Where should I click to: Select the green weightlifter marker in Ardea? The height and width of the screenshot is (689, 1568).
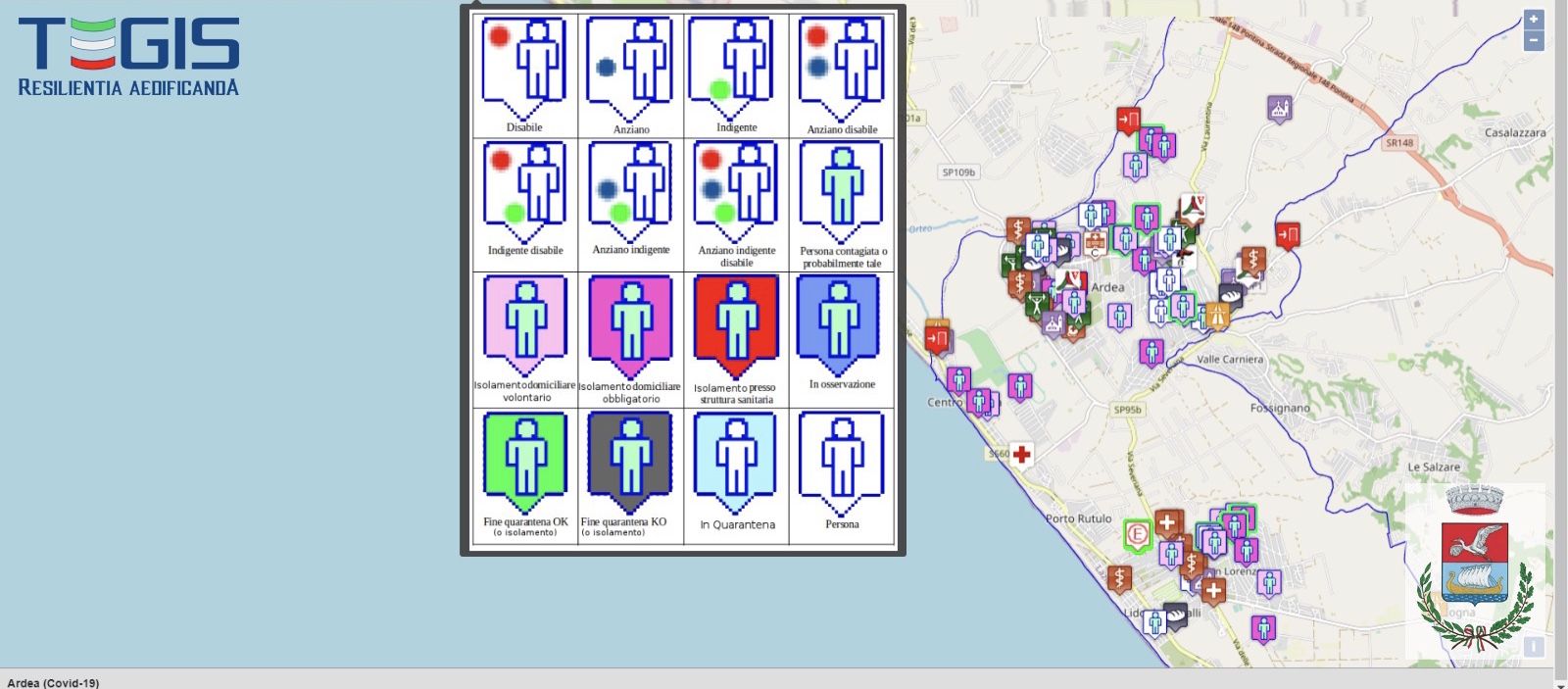(1038, 305)
